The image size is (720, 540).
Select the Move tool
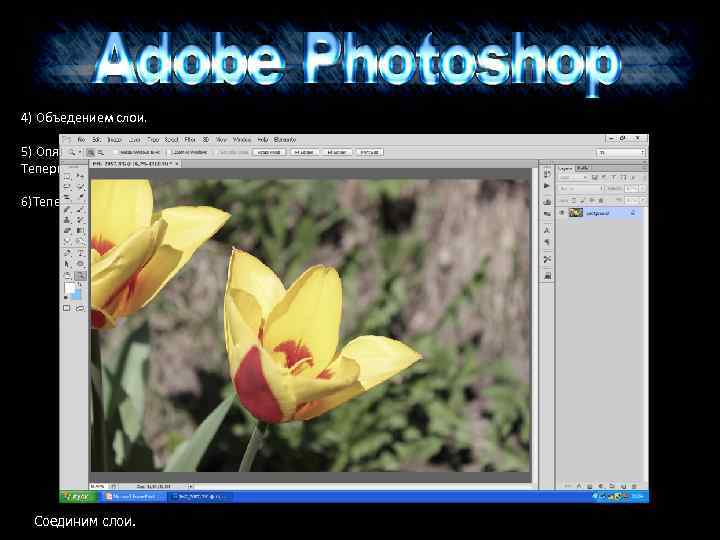coord(80,176)
